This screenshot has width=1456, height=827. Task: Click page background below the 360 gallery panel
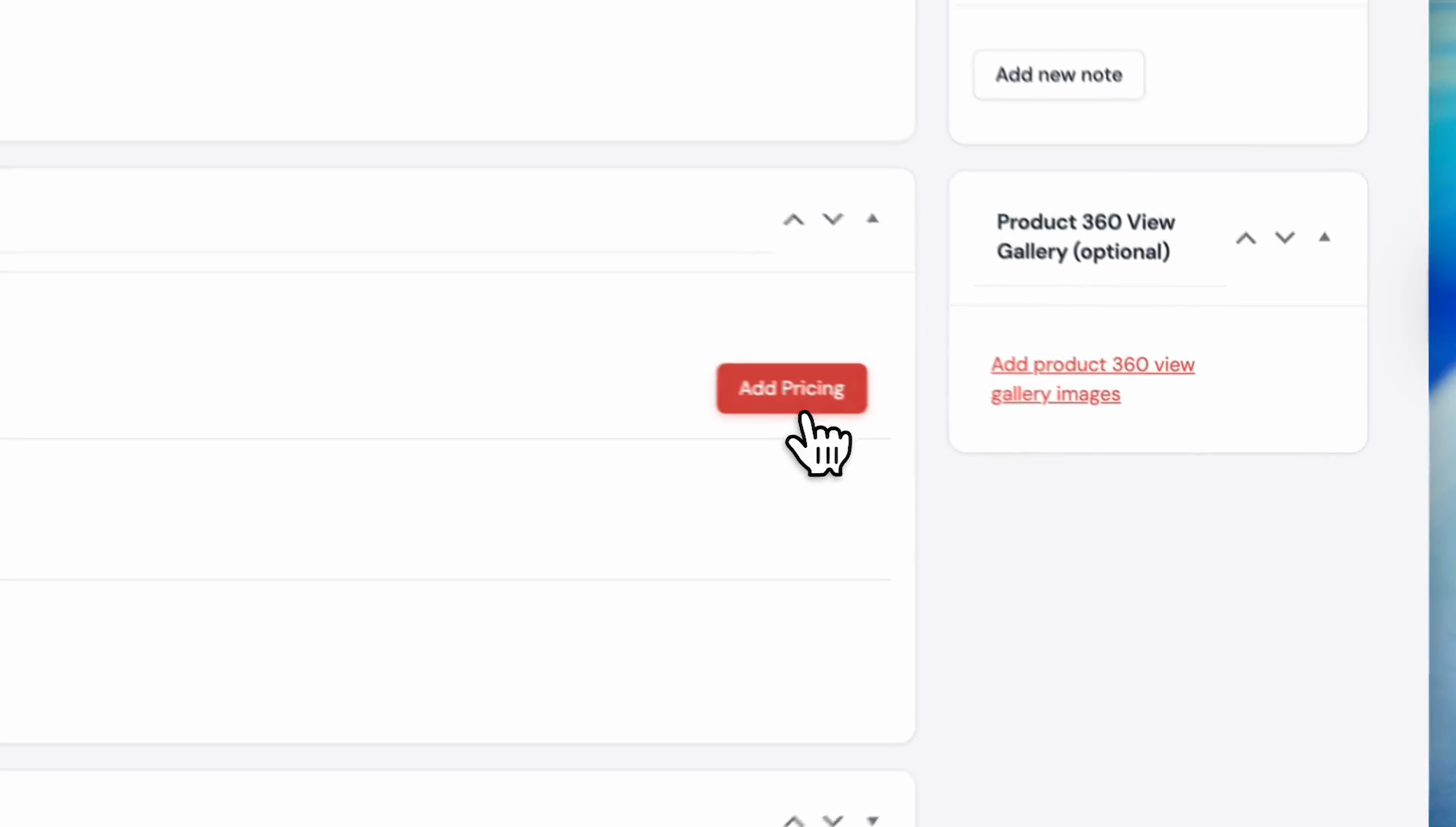pyautogui.click(x=1157, y=613)
